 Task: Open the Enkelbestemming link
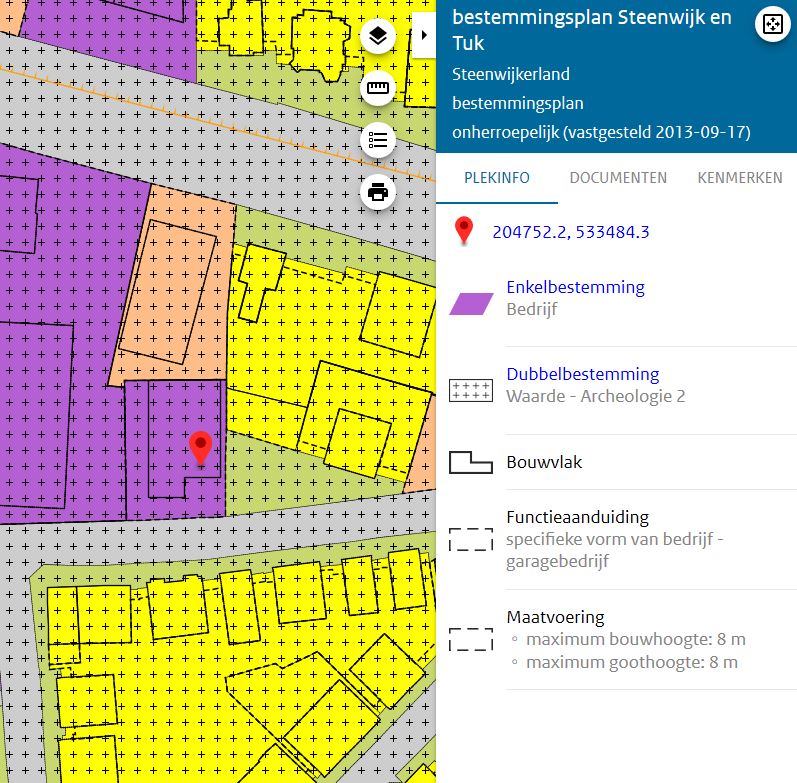tap(575, 287)
